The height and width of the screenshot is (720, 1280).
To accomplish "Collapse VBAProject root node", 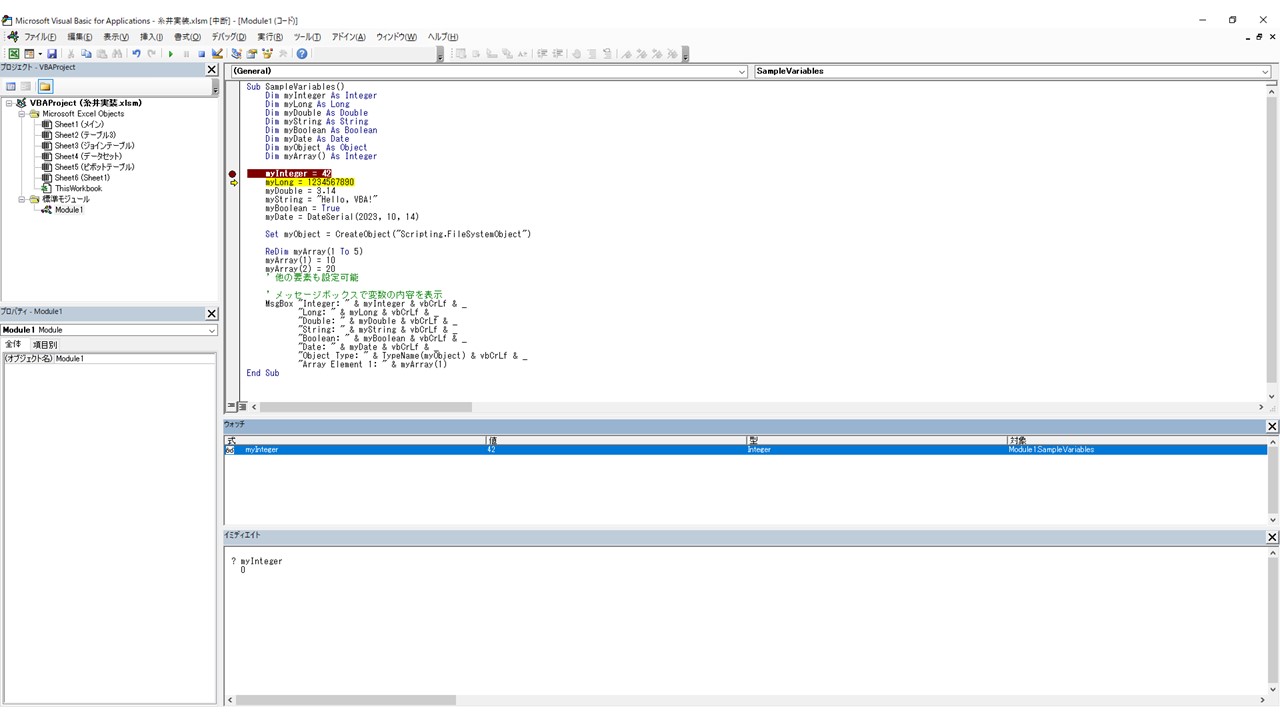I will click(x=9, y=103).
